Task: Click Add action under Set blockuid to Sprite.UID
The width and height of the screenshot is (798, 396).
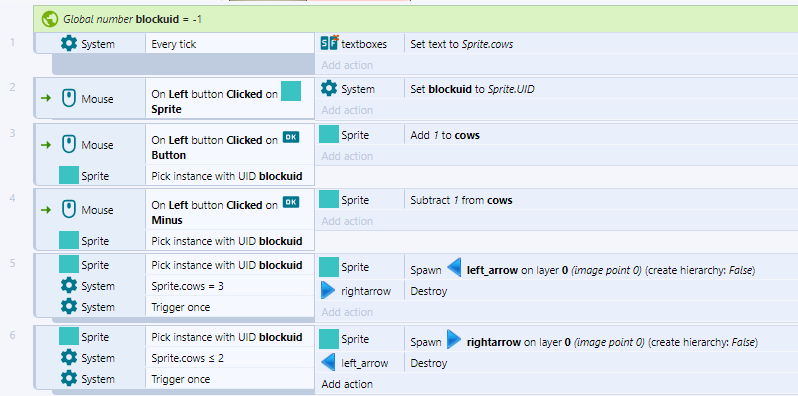Action: pos(347,110)
